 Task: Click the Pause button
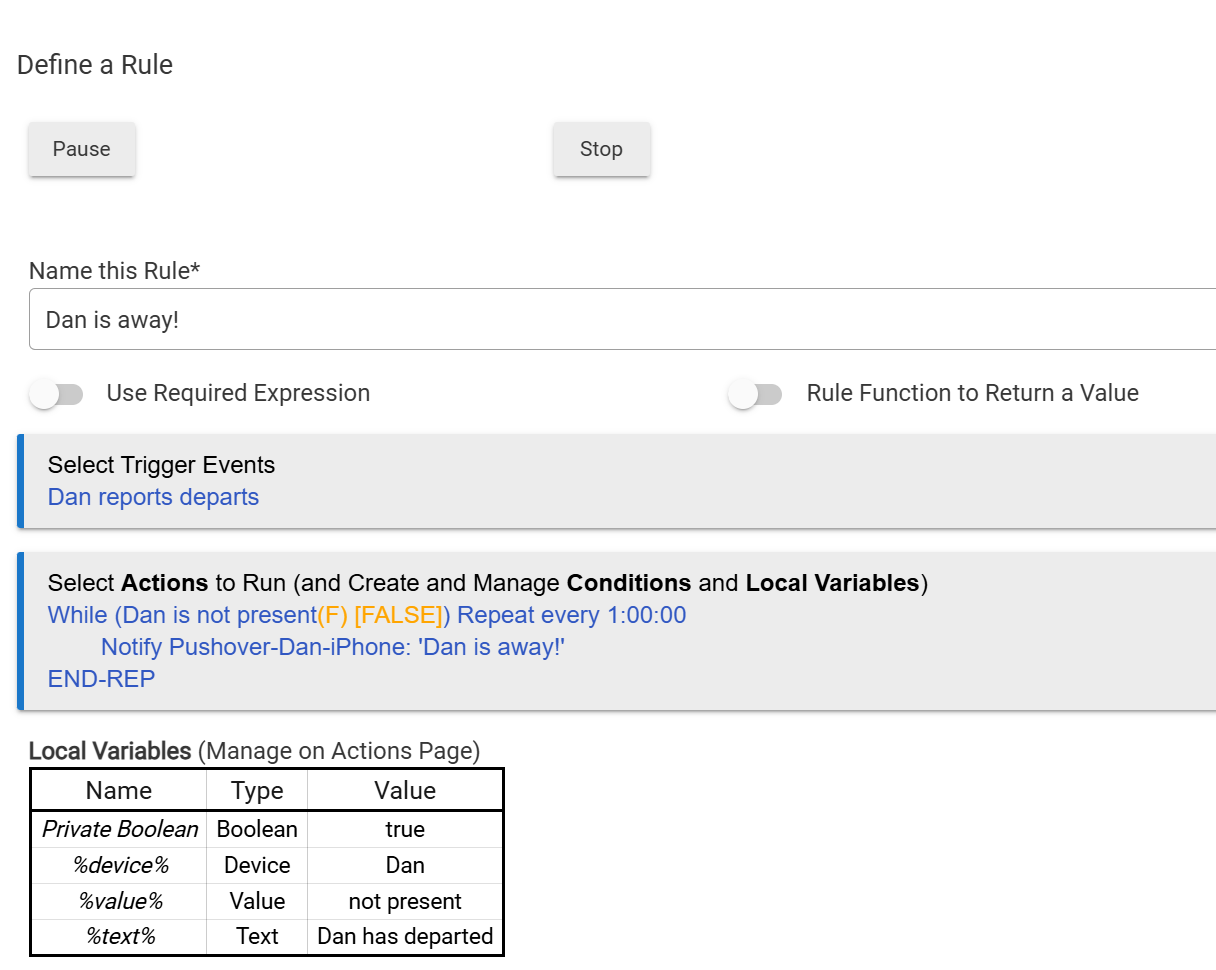pos(81,149)
